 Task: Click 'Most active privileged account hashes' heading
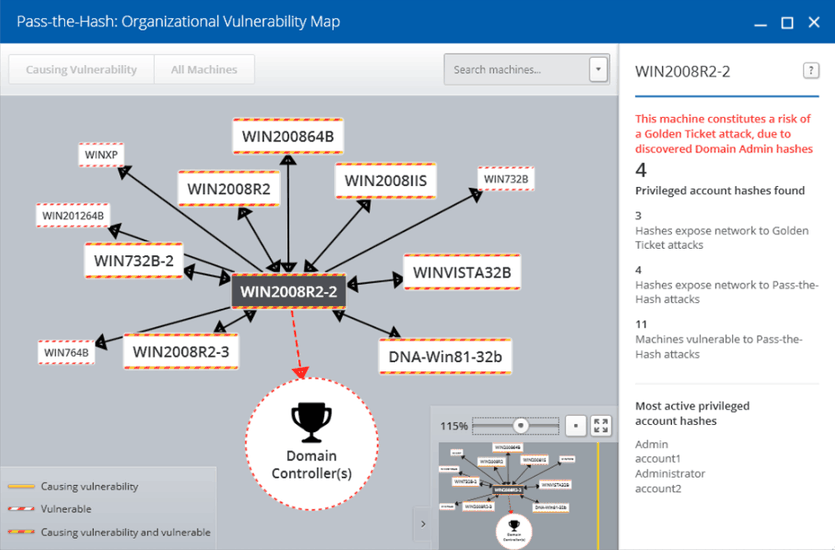(x=692, y=413)
